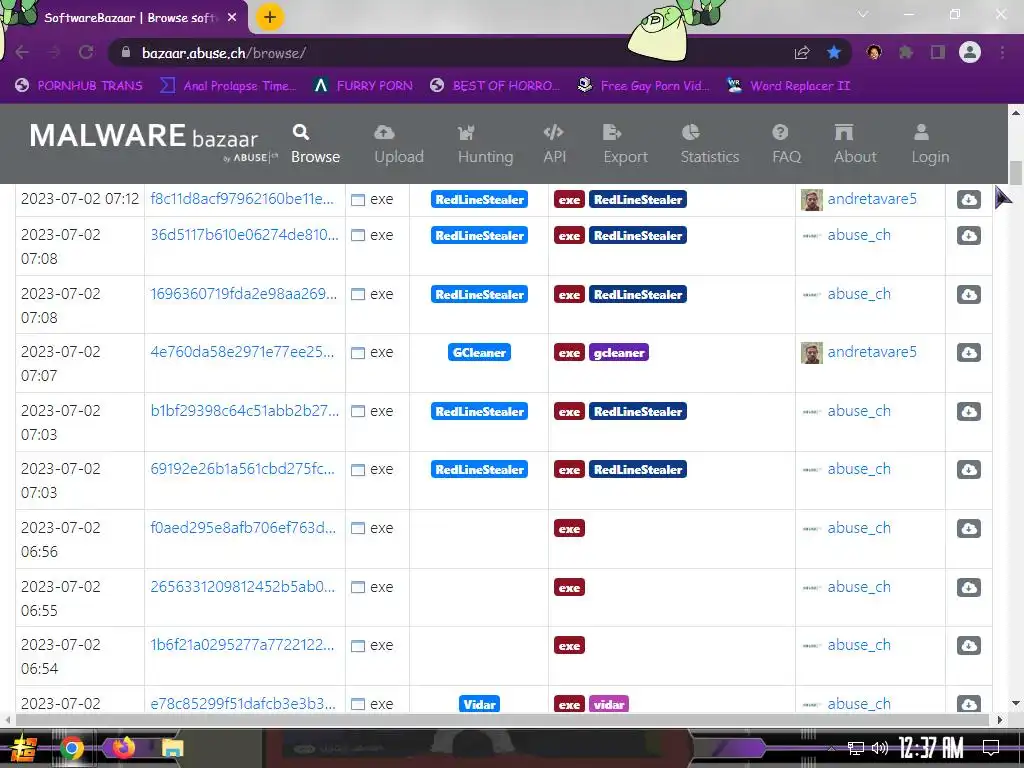Click the horizontal scrollbar at page bottom

[502, 720]
